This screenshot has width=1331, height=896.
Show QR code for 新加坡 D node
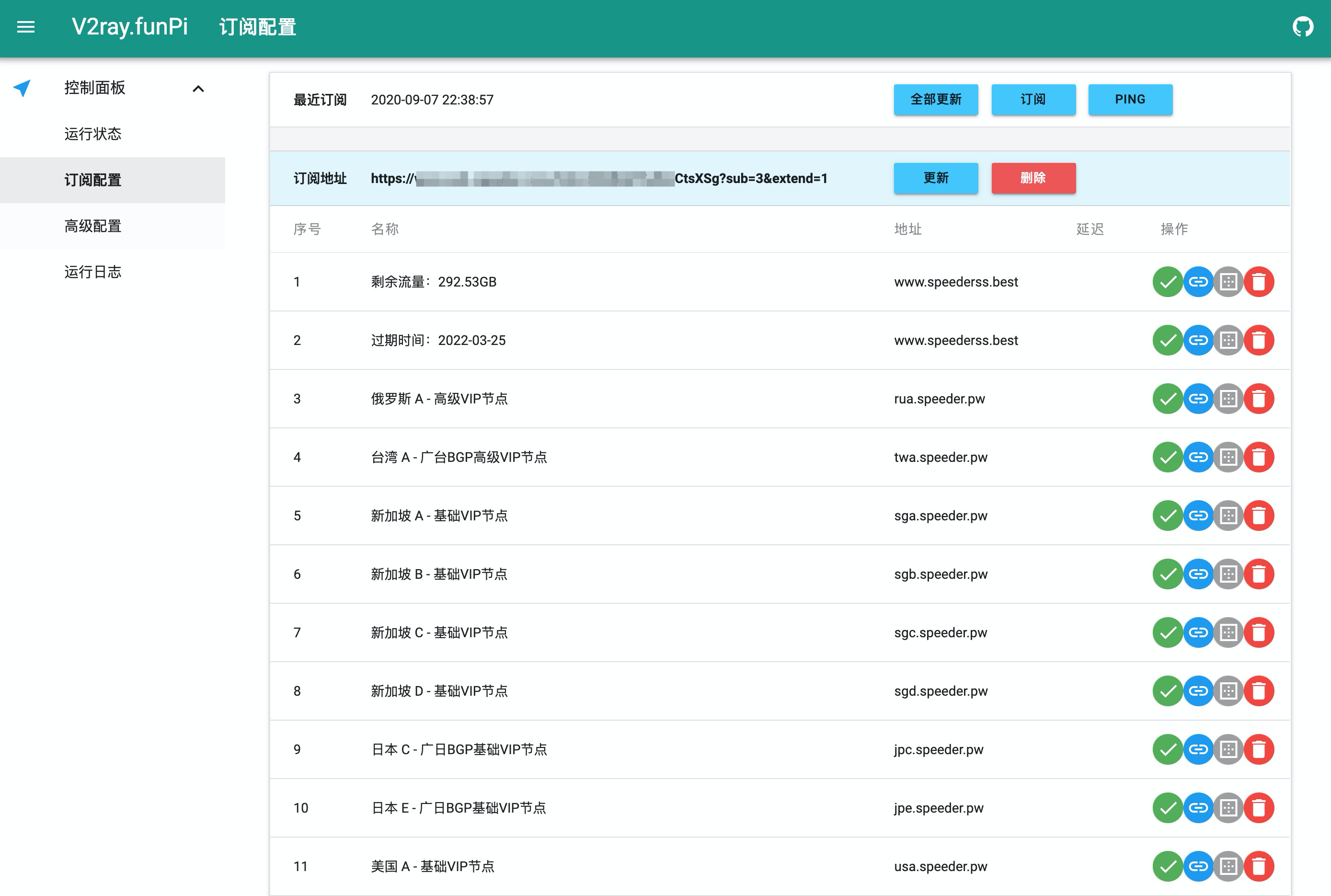pyautogui.click(x=1228, y=691)
